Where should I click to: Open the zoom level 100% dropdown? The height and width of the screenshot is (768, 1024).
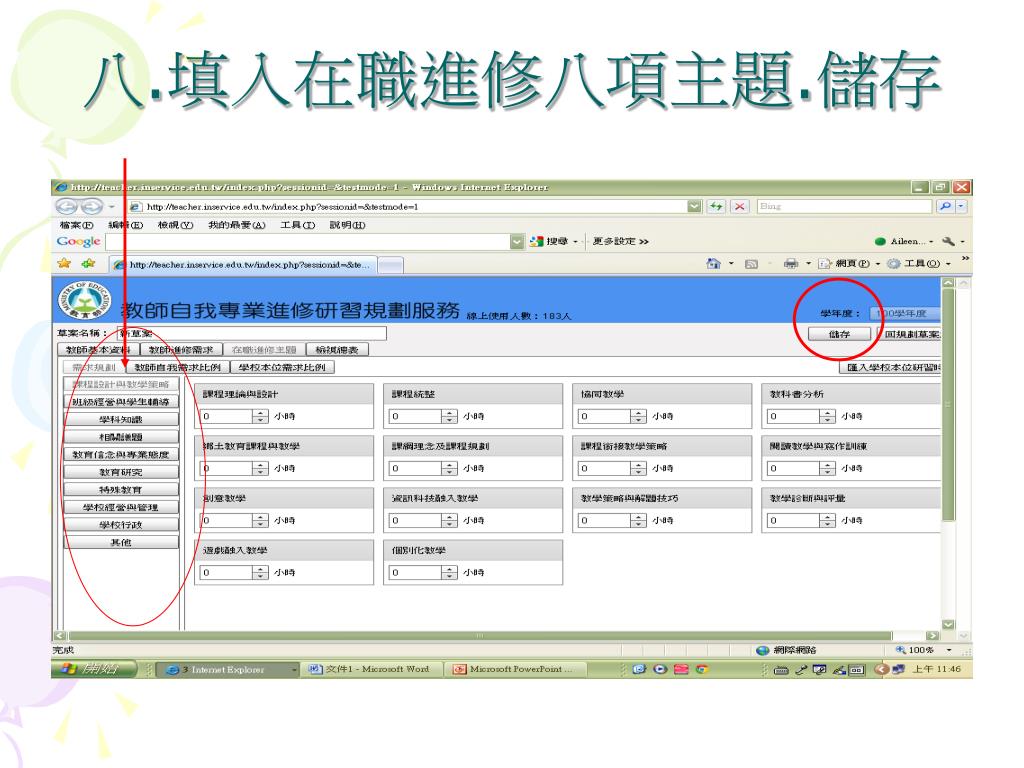coord(949,650)
